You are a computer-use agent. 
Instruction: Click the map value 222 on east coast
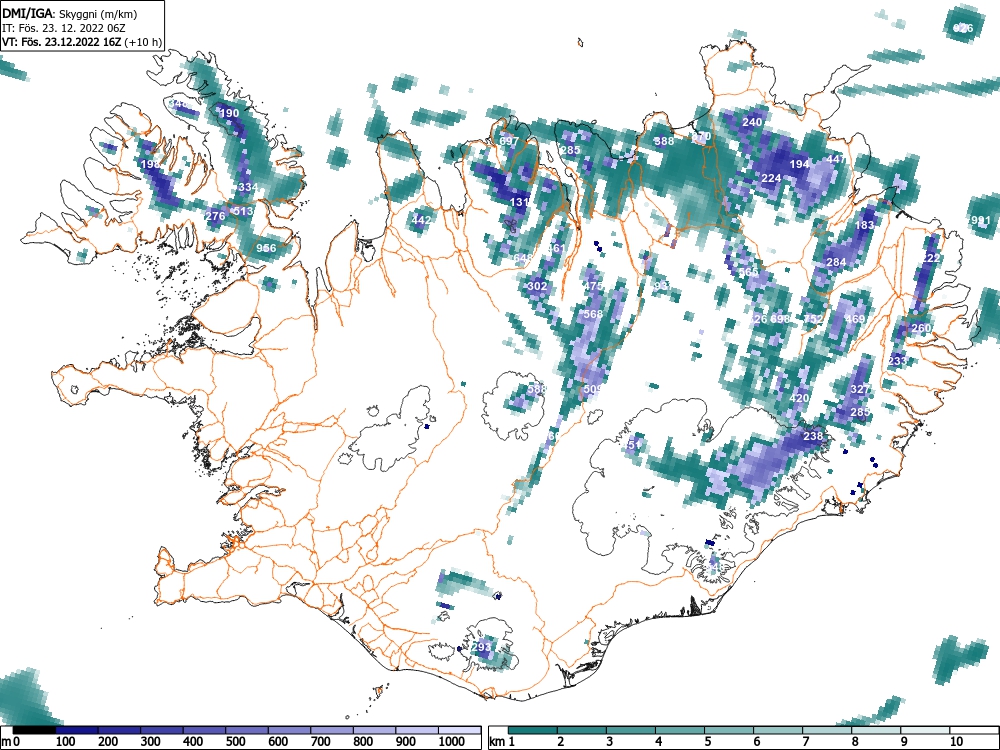(x=930, y=258)
